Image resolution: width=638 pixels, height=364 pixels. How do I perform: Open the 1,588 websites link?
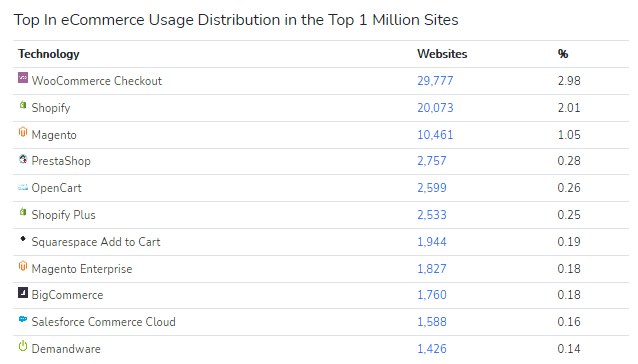click(x=432, y=322)
